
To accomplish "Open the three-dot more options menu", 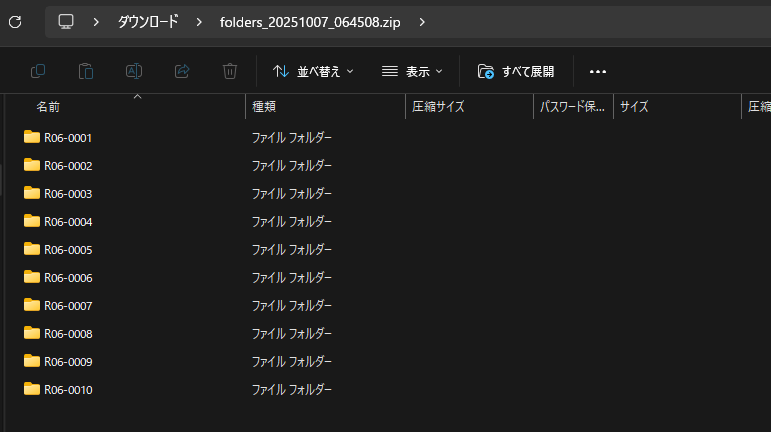I will point(598,71).
